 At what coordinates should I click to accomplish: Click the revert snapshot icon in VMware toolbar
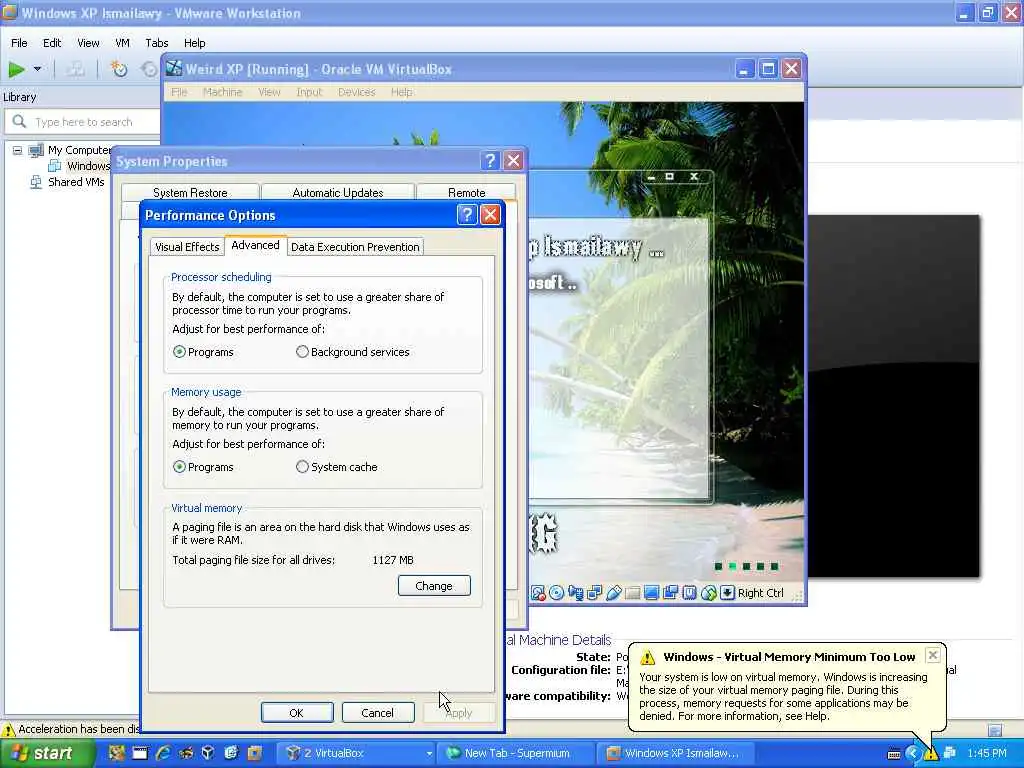click(x=150, y=69)
